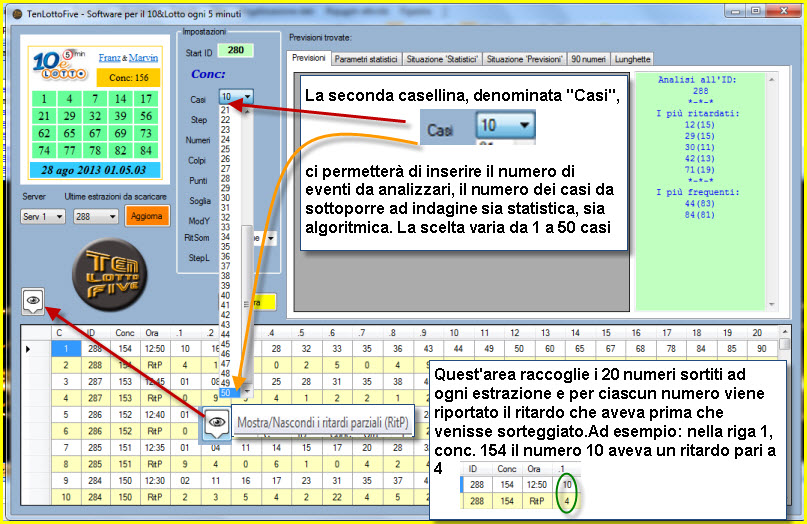Click the 12:40 time cell

(x=155, y=415)
